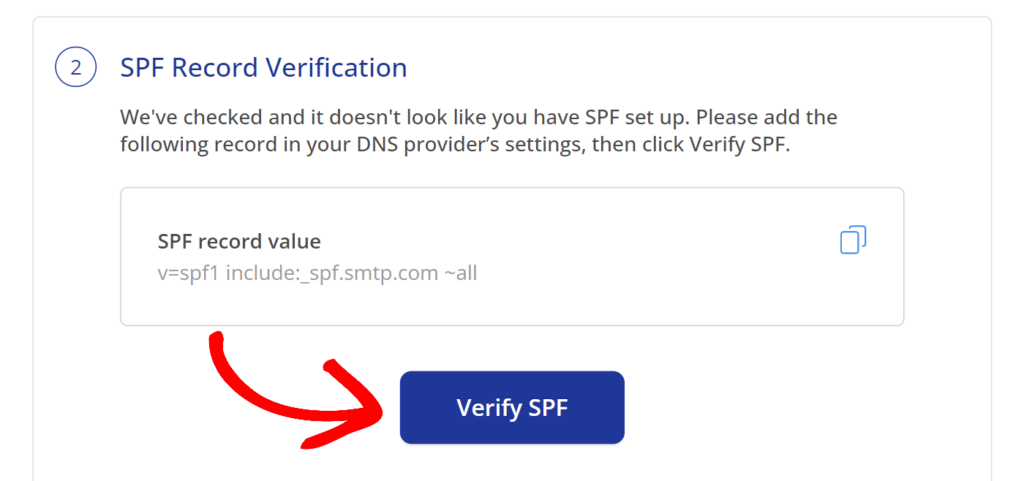Click the Verify SPF button
Viewport: 1024px width, 481px height.
click(512, 407)
